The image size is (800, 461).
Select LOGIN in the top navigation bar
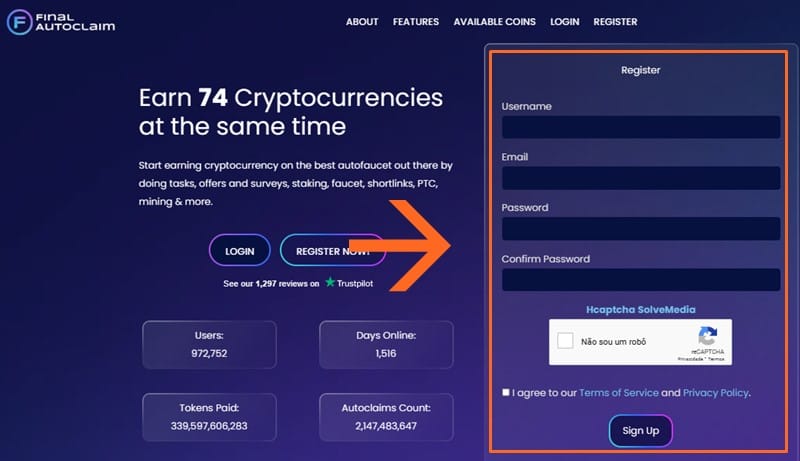564,22
